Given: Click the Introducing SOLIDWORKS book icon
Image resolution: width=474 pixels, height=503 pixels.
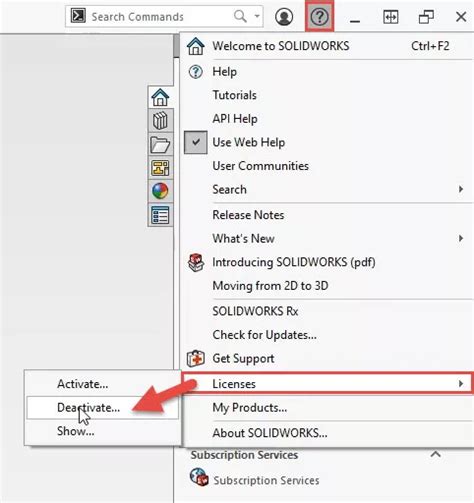Looking at the screenshot, I should [x=196, y=263].
